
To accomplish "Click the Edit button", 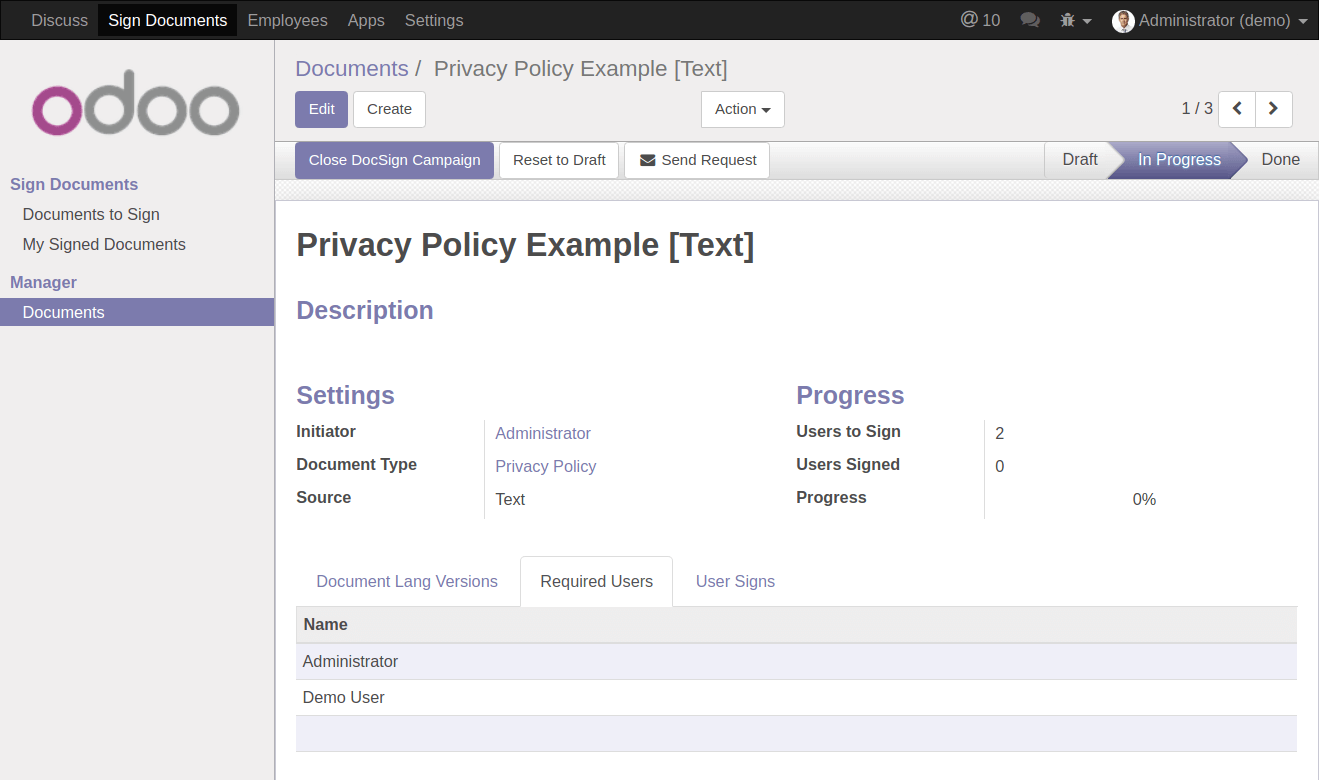I will pyautogui.click(x=321, y=109).
